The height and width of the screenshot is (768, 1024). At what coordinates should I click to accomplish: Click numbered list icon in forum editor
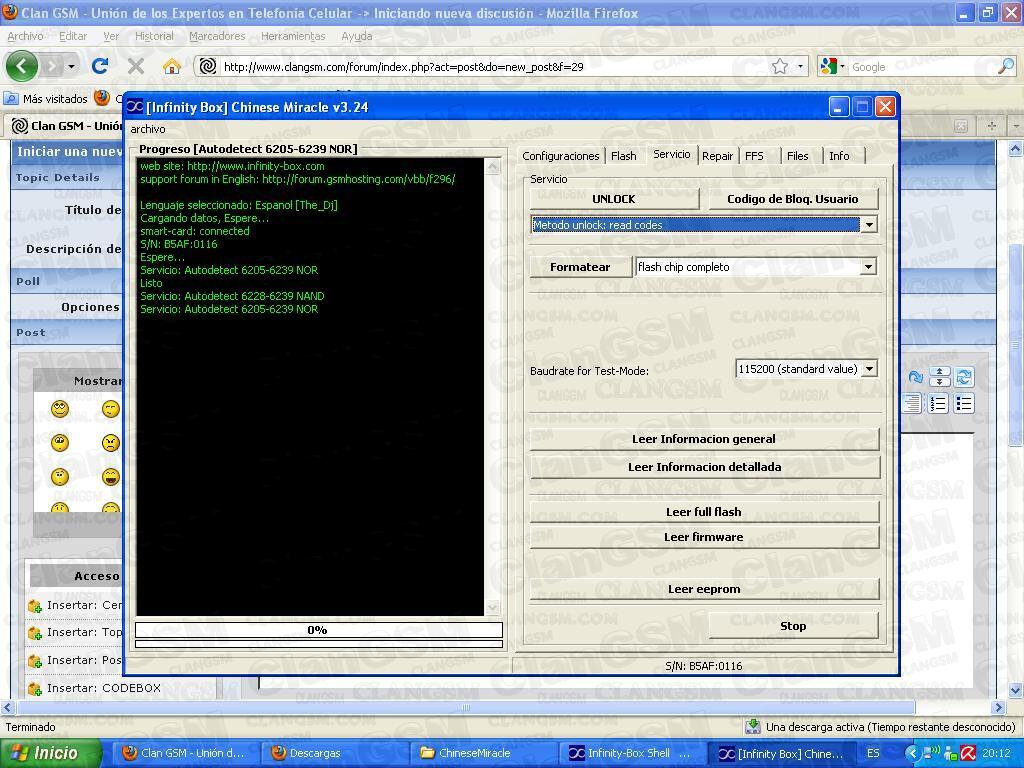pos(938,403)
